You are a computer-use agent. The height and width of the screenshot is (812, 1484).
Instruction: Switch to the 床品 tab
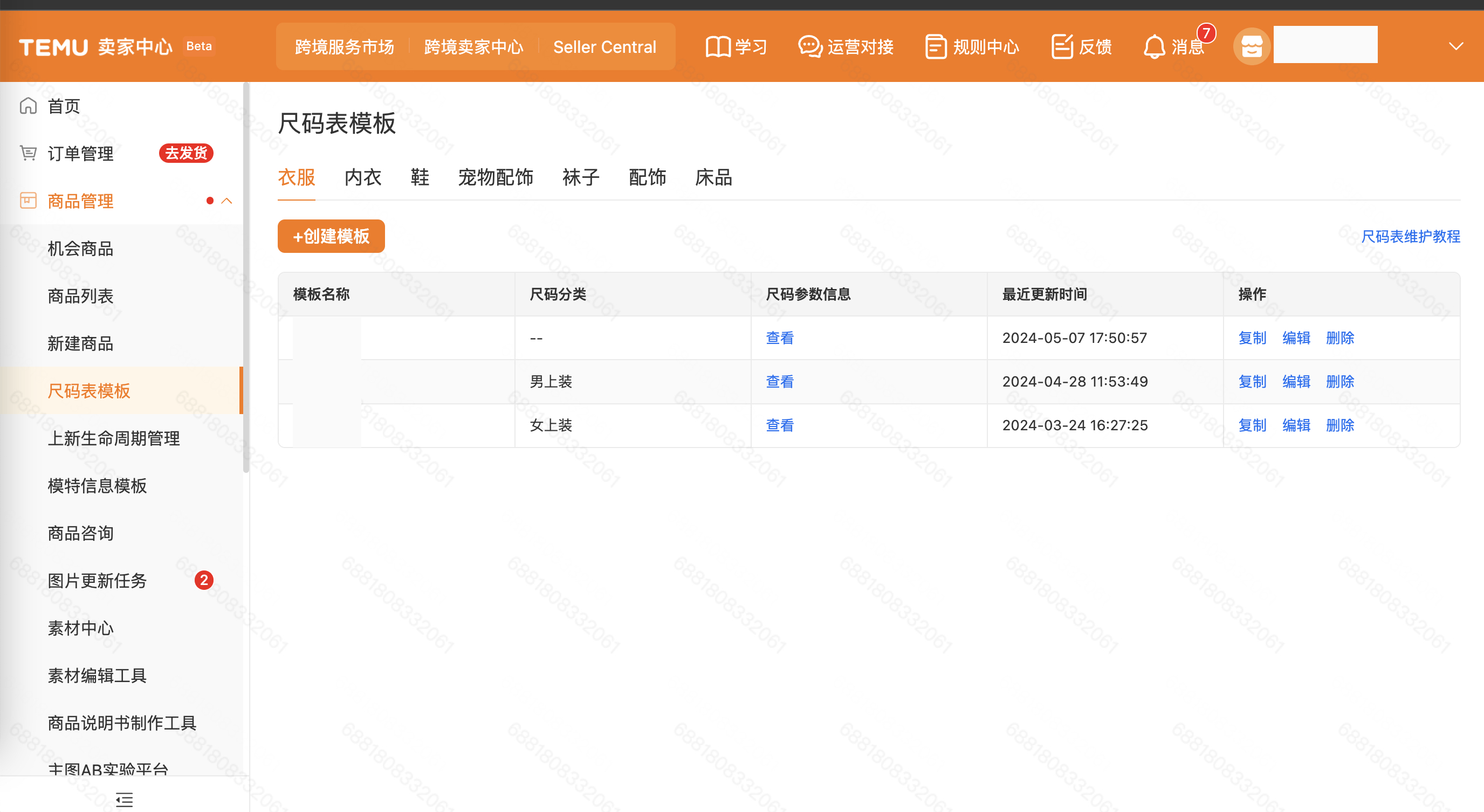(x=713, y=177)
